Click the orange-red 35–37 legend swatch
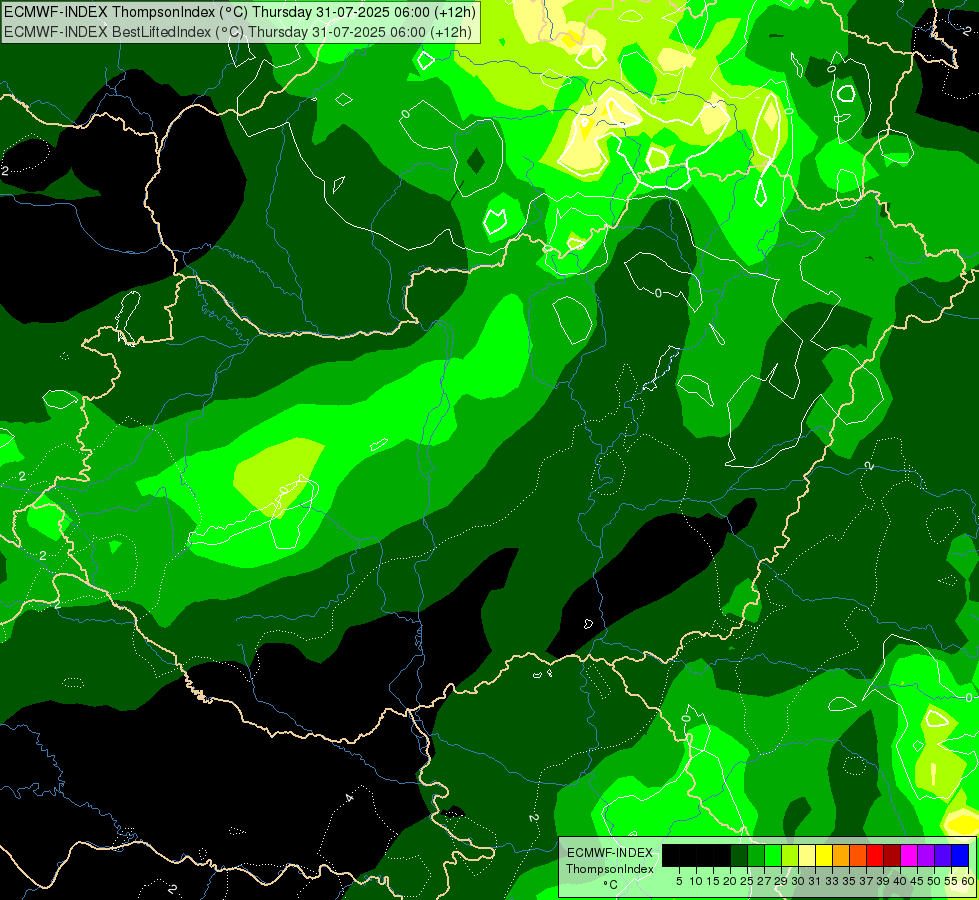Image resolution: width=979 pixels, height=900 pixels. click(858, 855)
